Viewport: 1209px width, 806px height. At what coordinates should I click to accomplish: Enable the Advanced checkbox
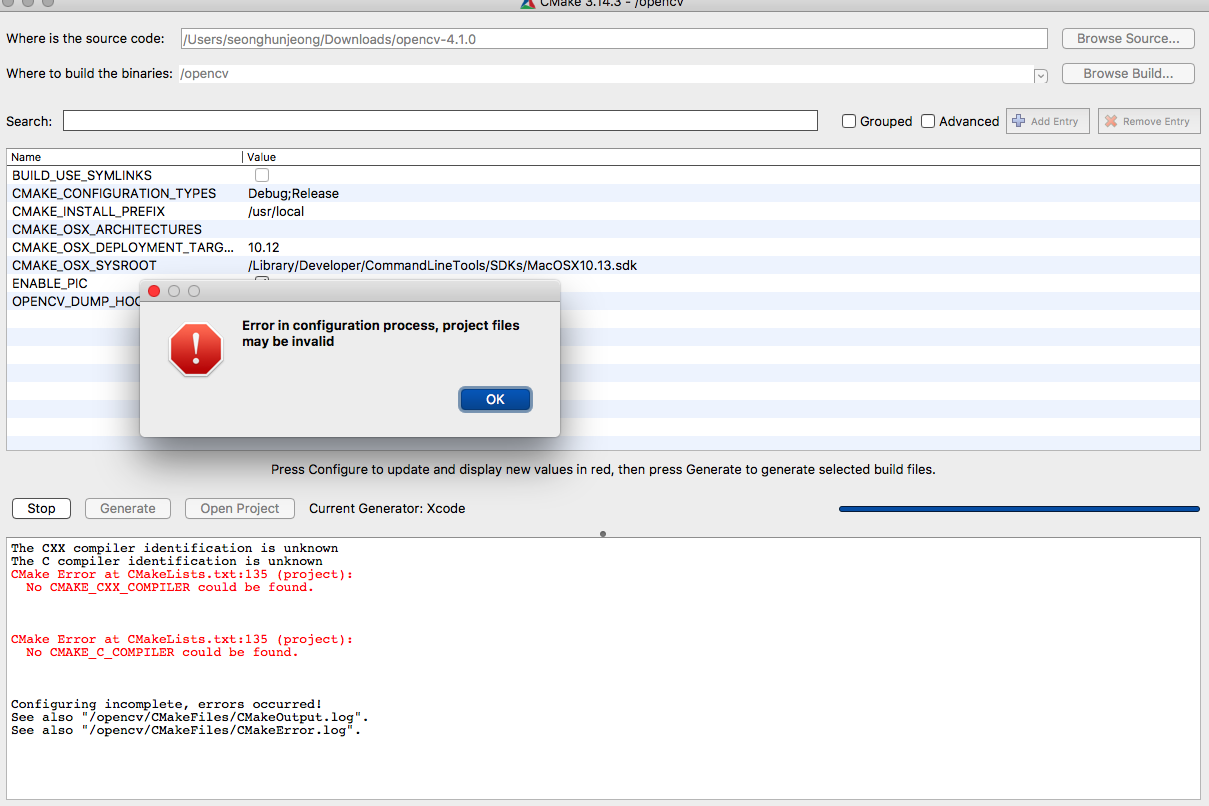[928, 121]
